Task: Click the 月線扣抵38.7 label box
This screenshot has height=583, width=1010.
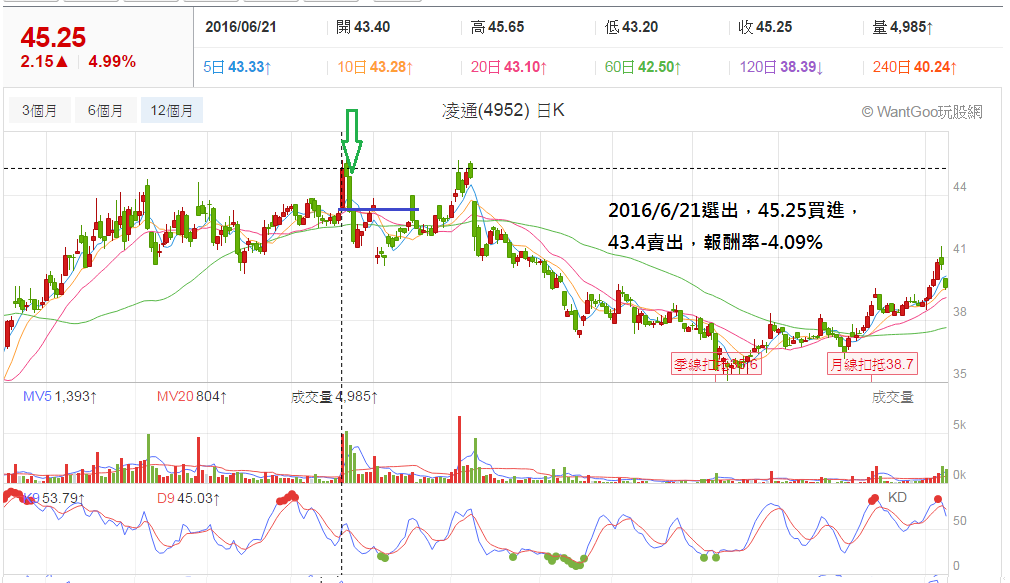Action: 872,365
